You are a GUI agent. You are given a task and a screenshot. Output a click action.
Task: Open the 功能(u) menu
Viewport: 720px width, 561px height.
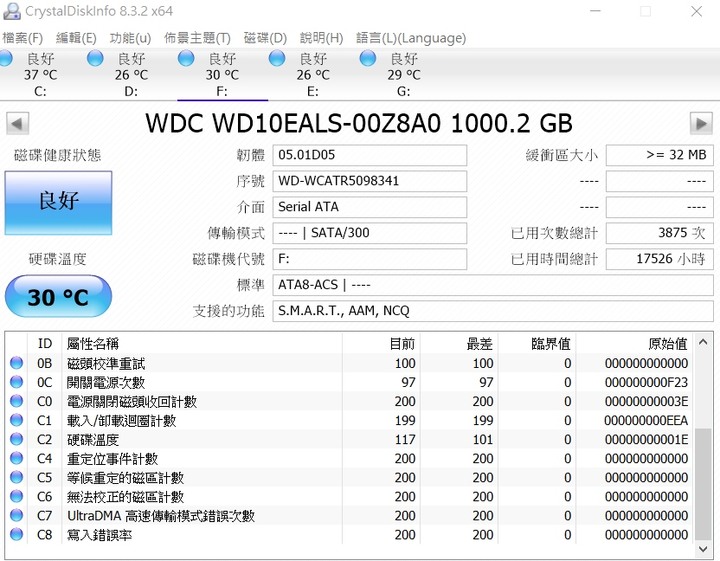click(130, 38)
